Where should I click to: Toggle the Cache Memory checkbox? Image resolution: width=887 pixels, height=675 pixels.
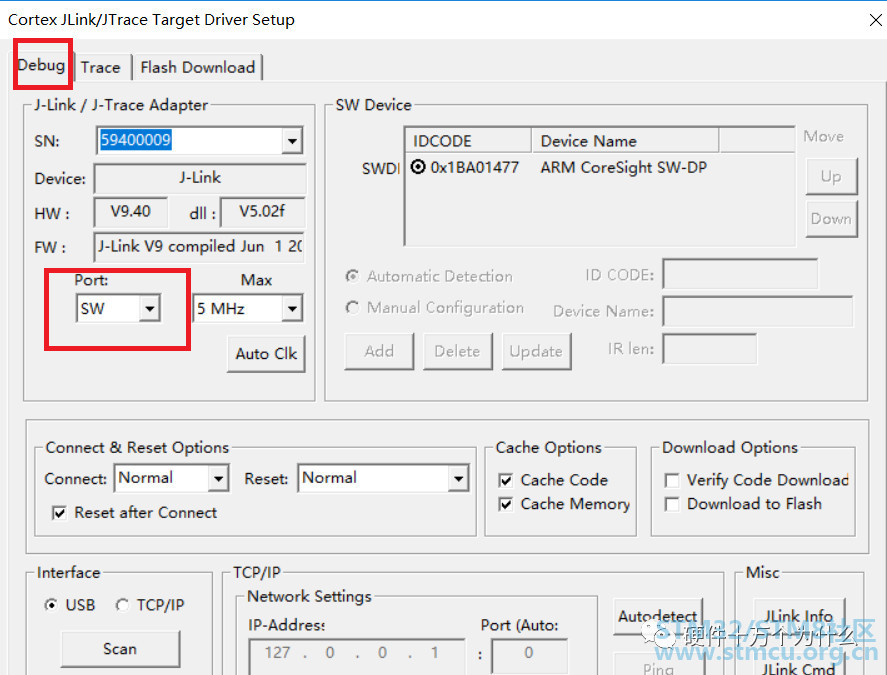pyautogui.click(x=506, y=504)
